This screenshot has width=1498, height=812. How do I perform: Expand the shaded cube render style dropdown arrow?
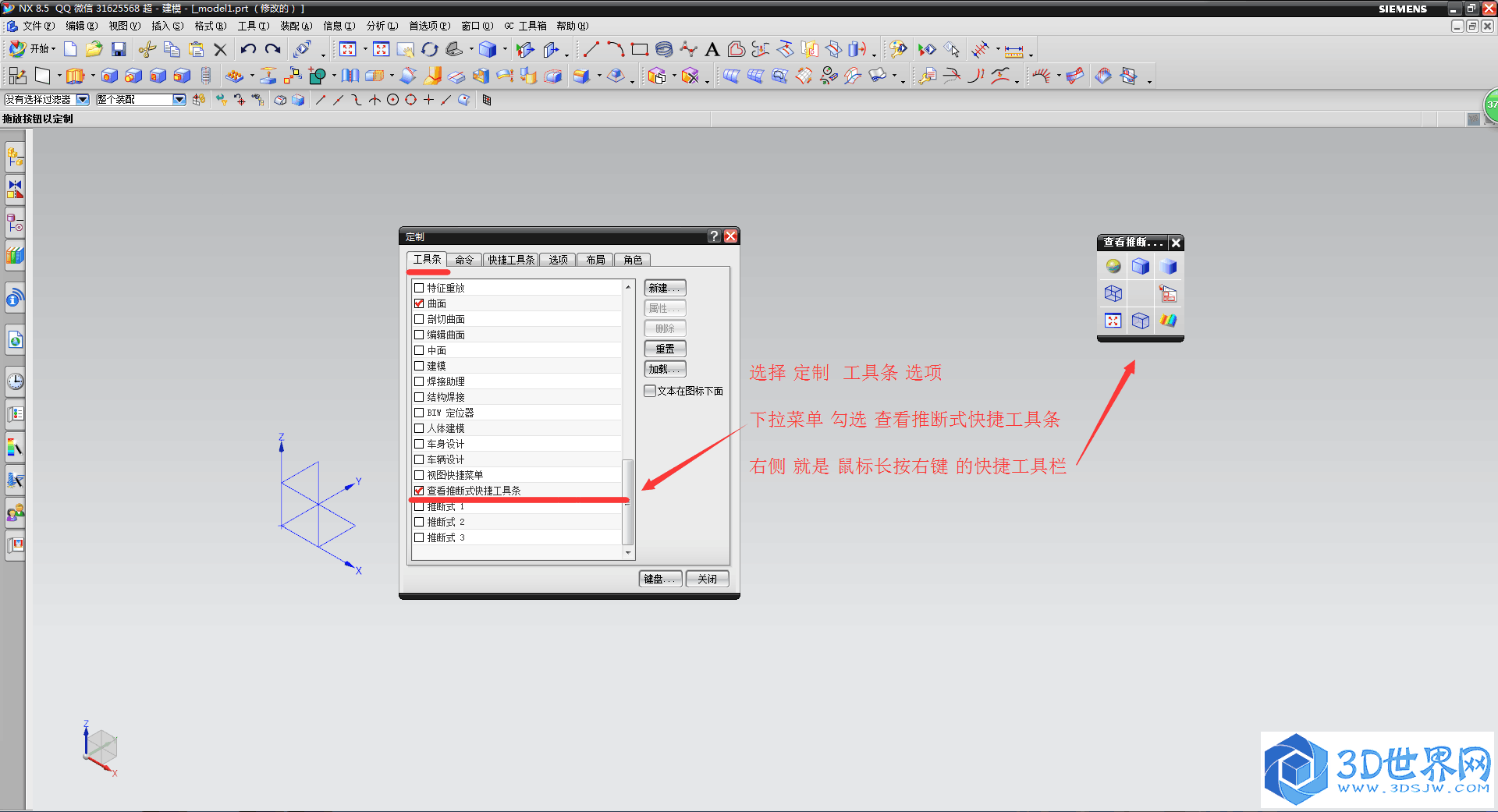coord(505,50)
